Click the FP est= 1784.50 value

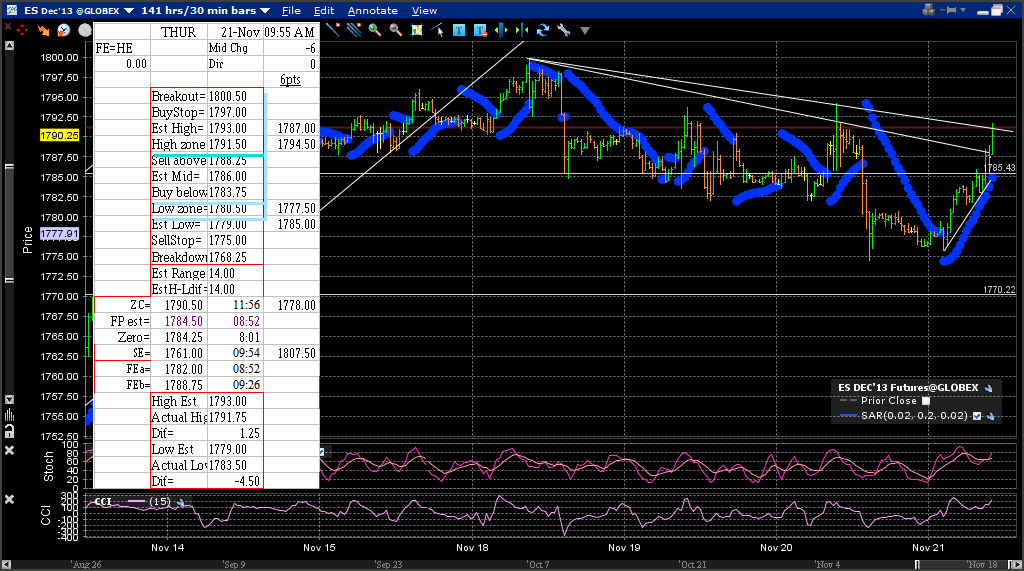184,321
